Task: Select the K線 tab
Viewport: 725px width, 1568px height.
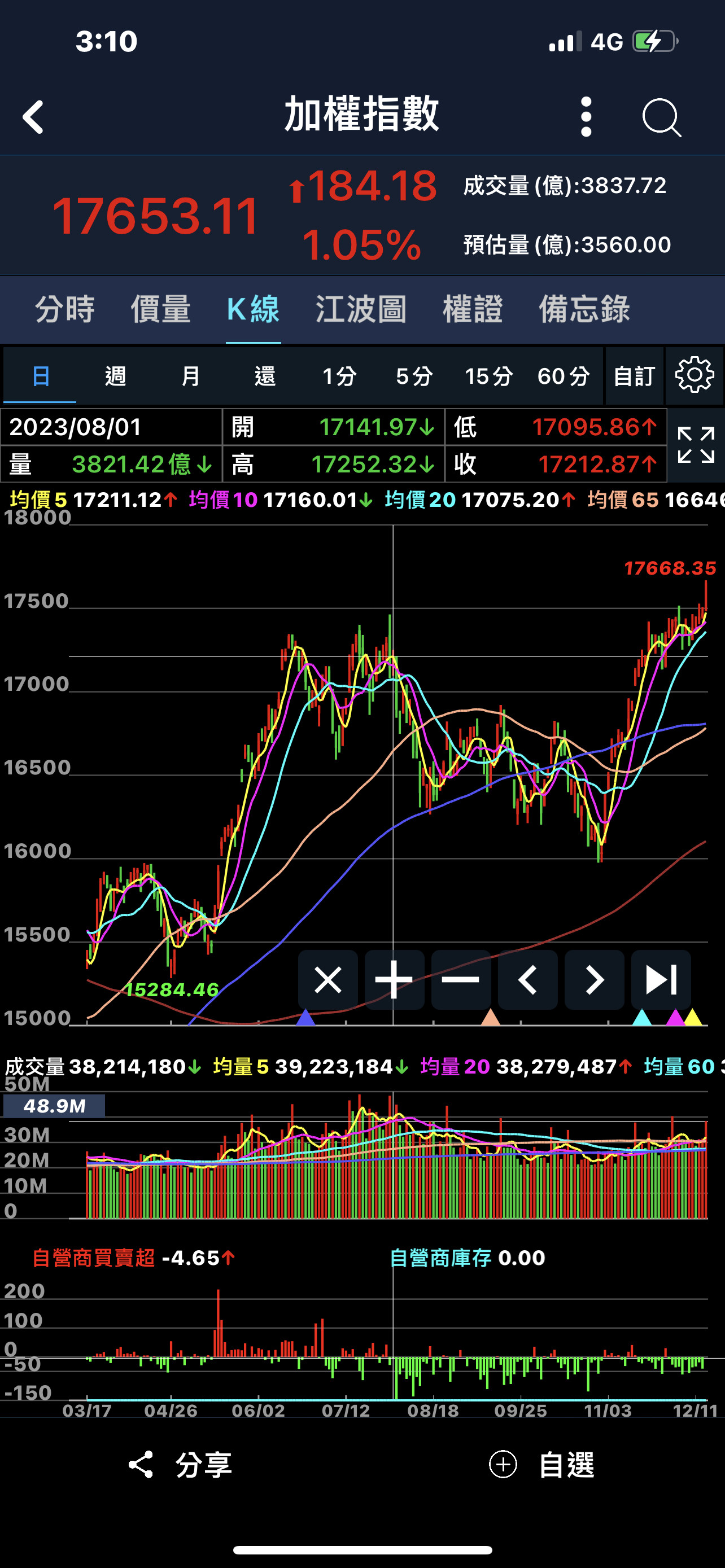Action: [253, 309]
